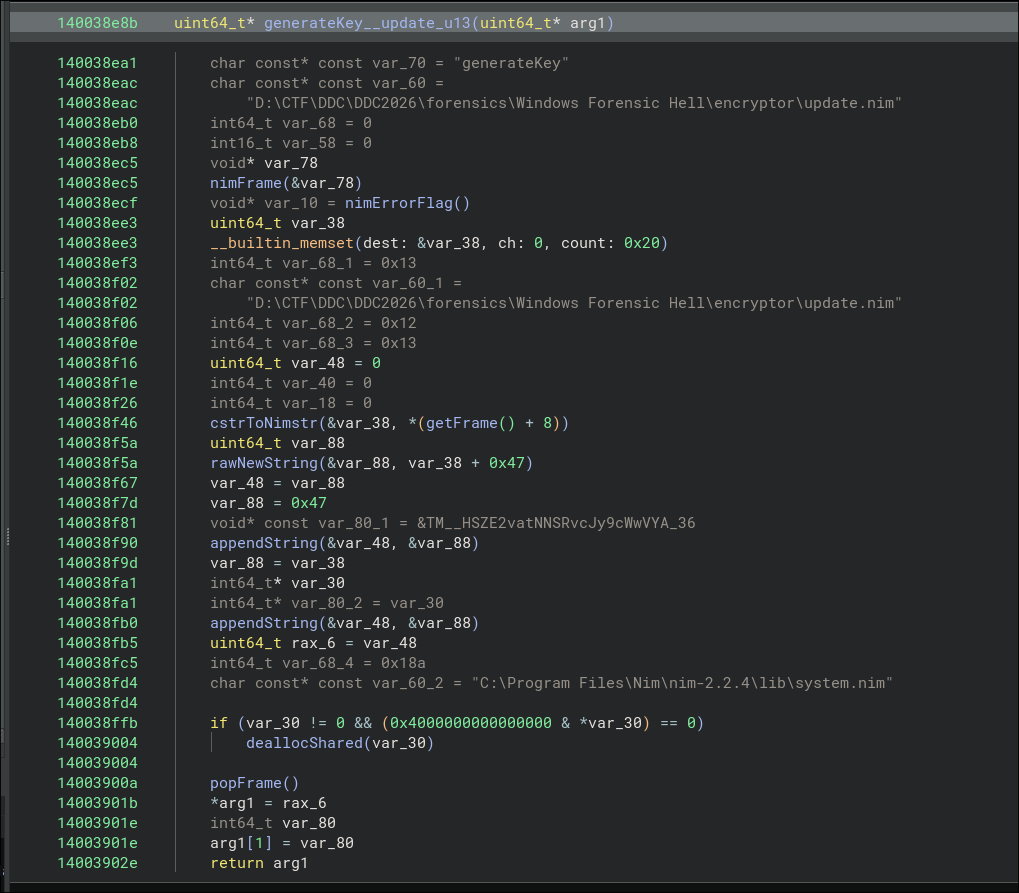Click the __builtin_memset call
The width and height of the screenshot is (1019, 893).
pyautogui.click(x=282, y=243)
